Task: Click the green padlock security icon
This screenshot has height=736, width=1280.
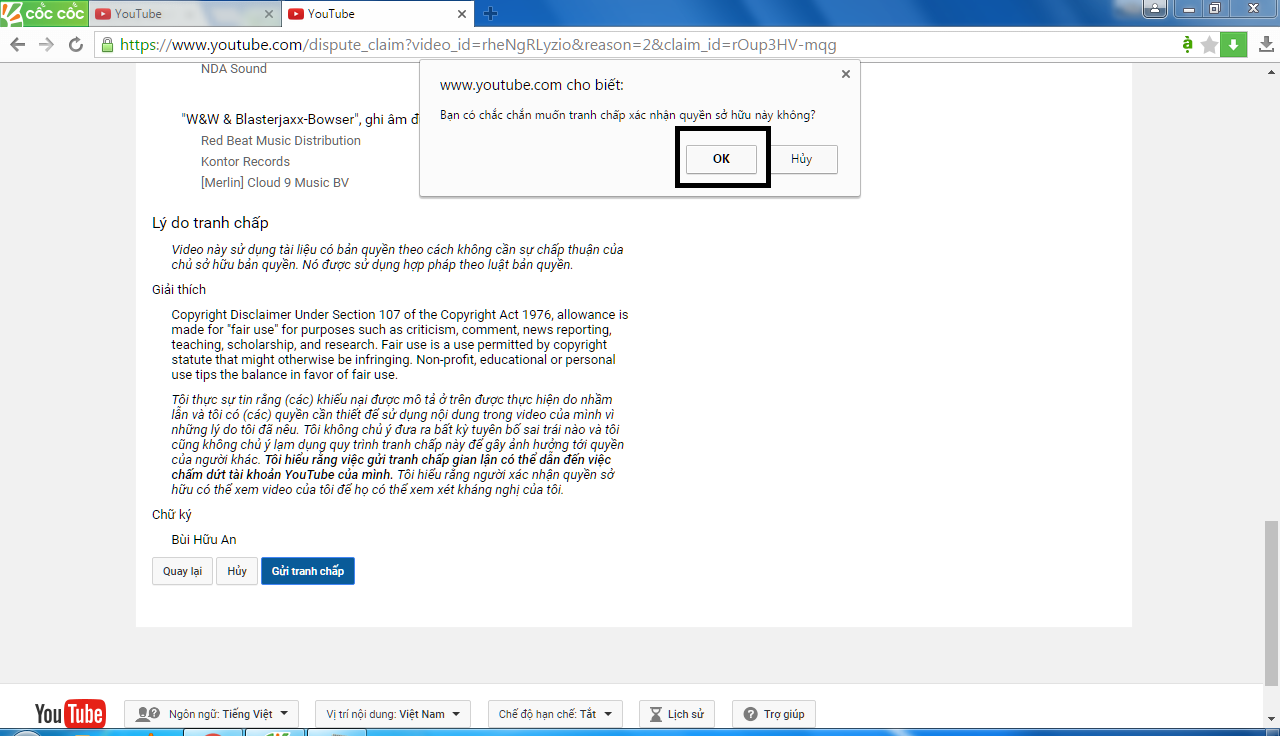Action: 108,45
